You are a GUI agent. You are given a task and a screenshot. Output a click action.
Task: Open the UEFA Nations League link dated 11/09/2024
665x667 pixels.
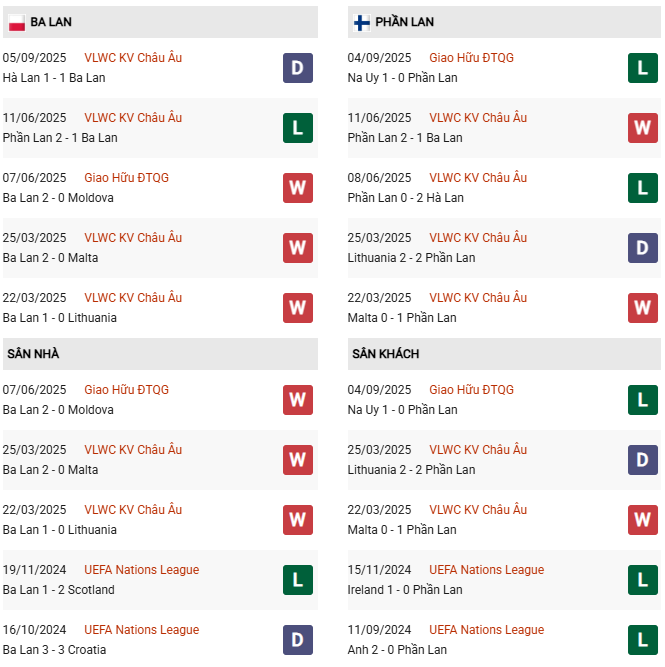coord(486,630)
